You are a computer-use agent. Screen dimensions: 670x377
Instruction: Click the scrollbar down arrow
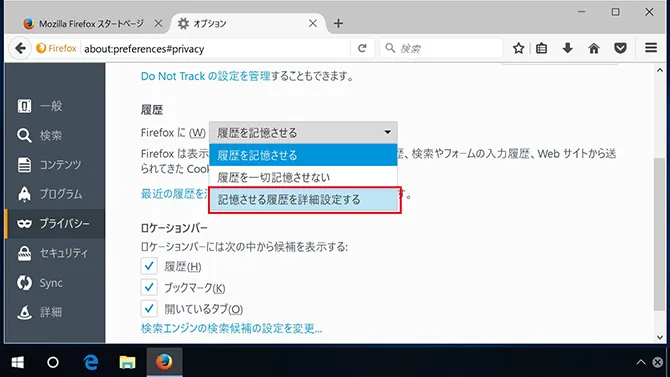[660, 337]
